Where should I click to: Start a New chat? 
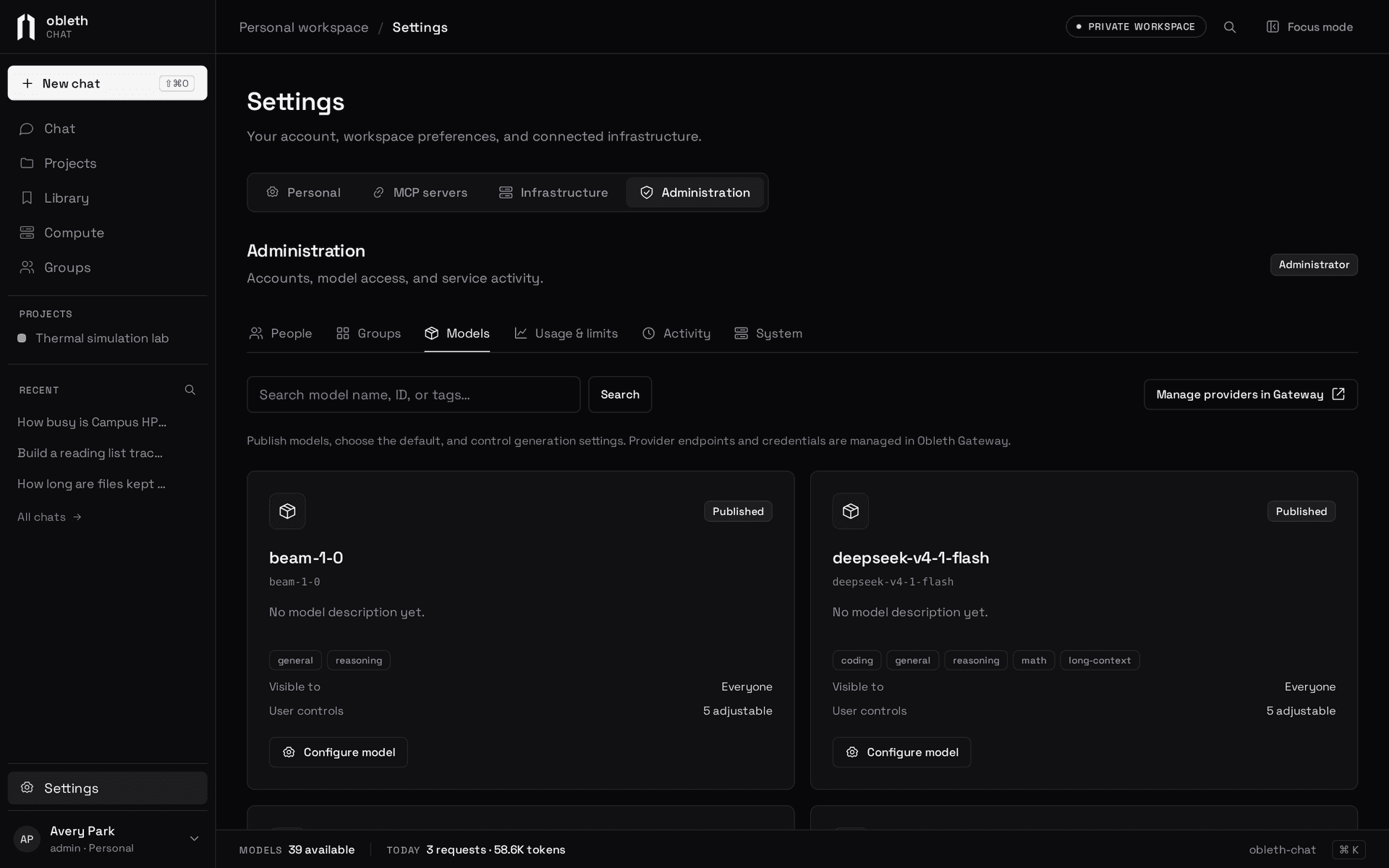pyautogui.click(x=107, y=83)
